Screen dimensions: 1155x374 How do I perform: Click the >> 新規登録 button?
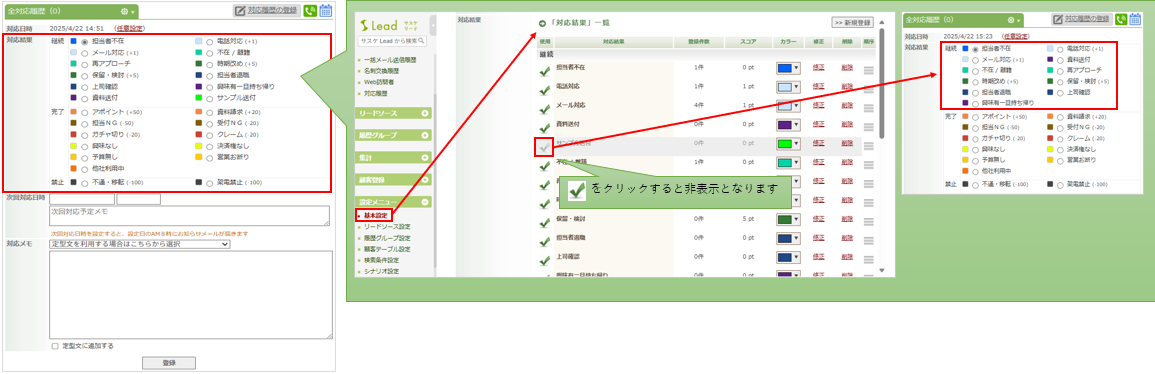click(x=853, y=23)
